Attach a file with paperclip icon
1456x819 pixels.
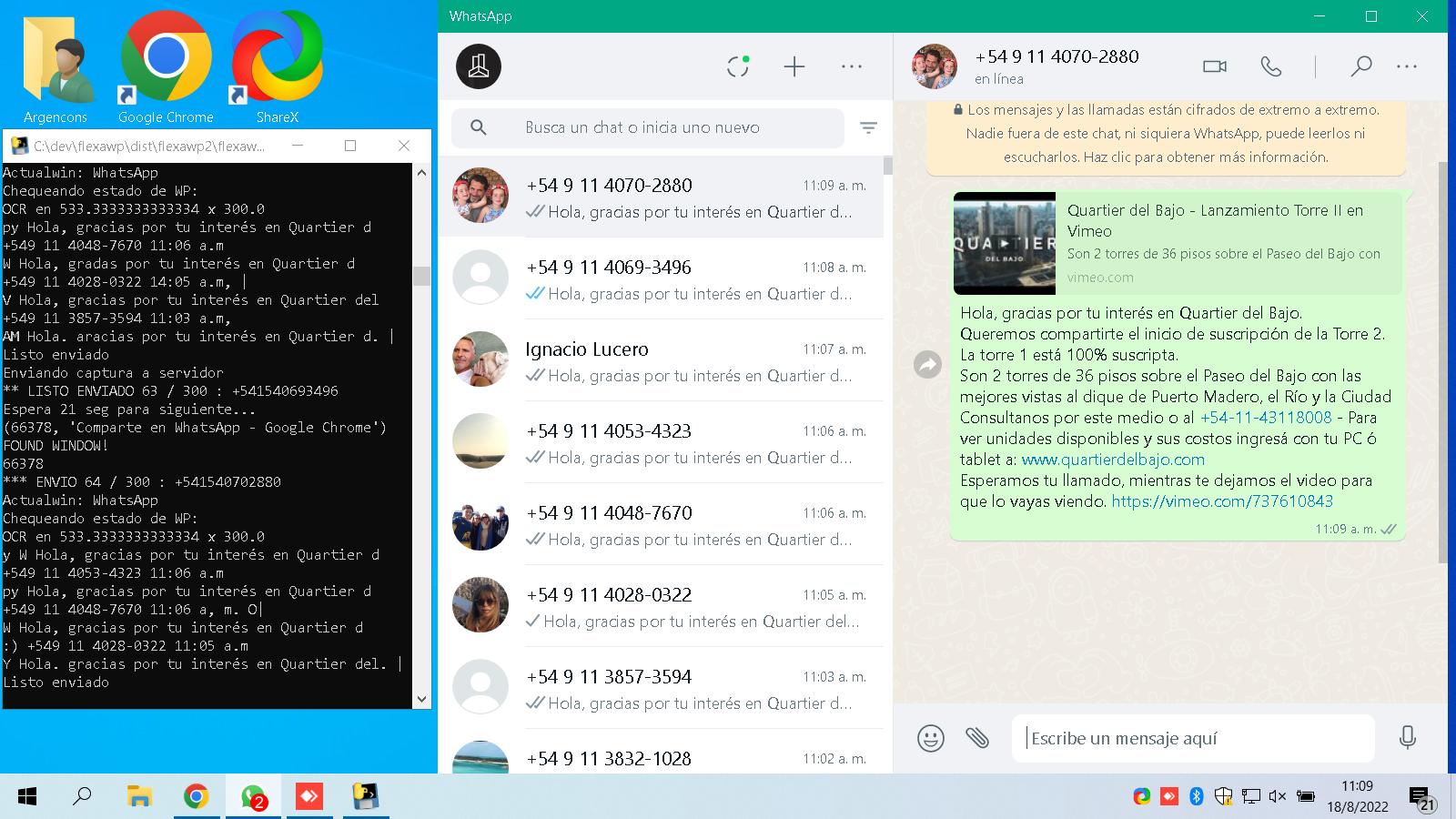point(977,737)
